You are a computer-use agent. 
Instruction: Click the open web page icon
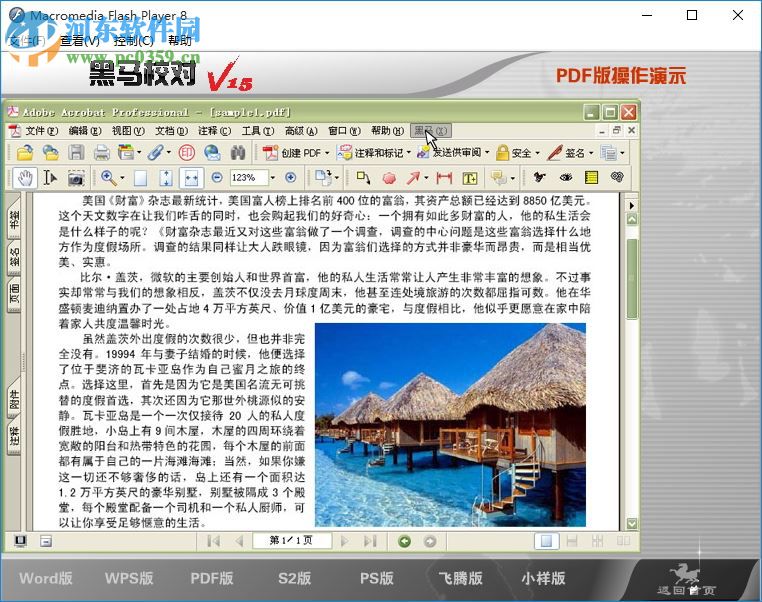coord(51,153)
